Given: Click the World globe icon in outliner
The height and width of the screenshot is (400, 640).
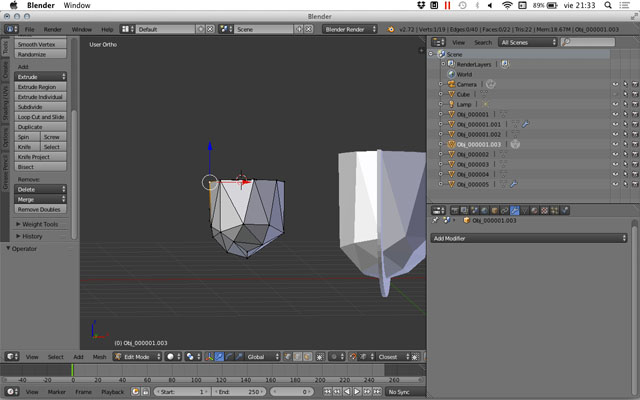Looking at the screenshot, I should pyautogui.click(x=451, y=74).
